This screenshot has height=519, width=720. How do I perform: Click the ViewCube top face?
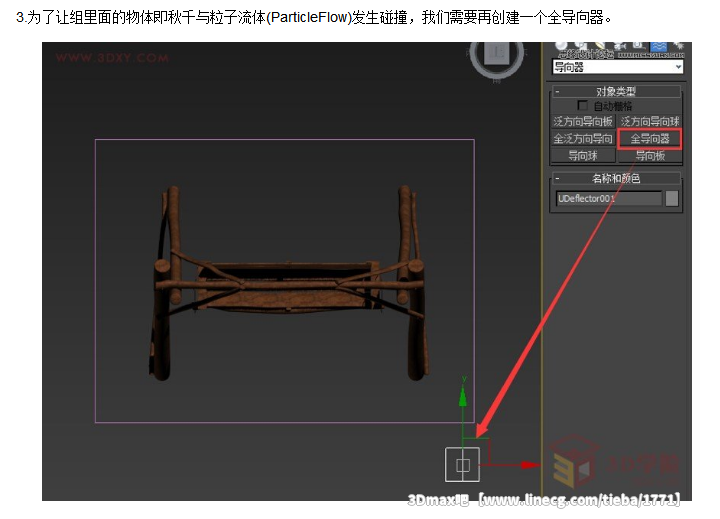tap(497, 52)
